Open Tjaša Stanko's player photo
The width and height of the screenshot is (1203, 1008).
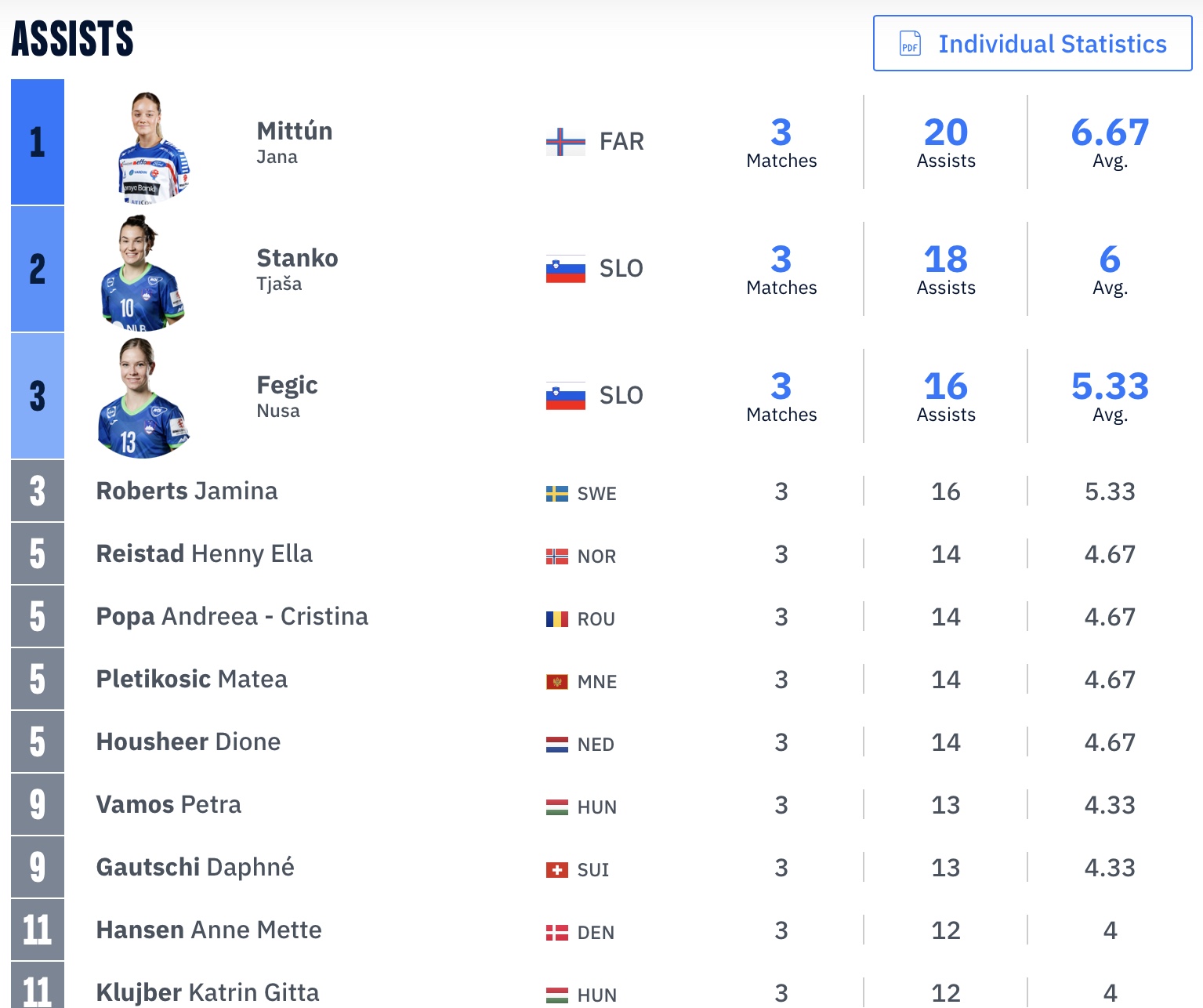(x=141, y=273)
